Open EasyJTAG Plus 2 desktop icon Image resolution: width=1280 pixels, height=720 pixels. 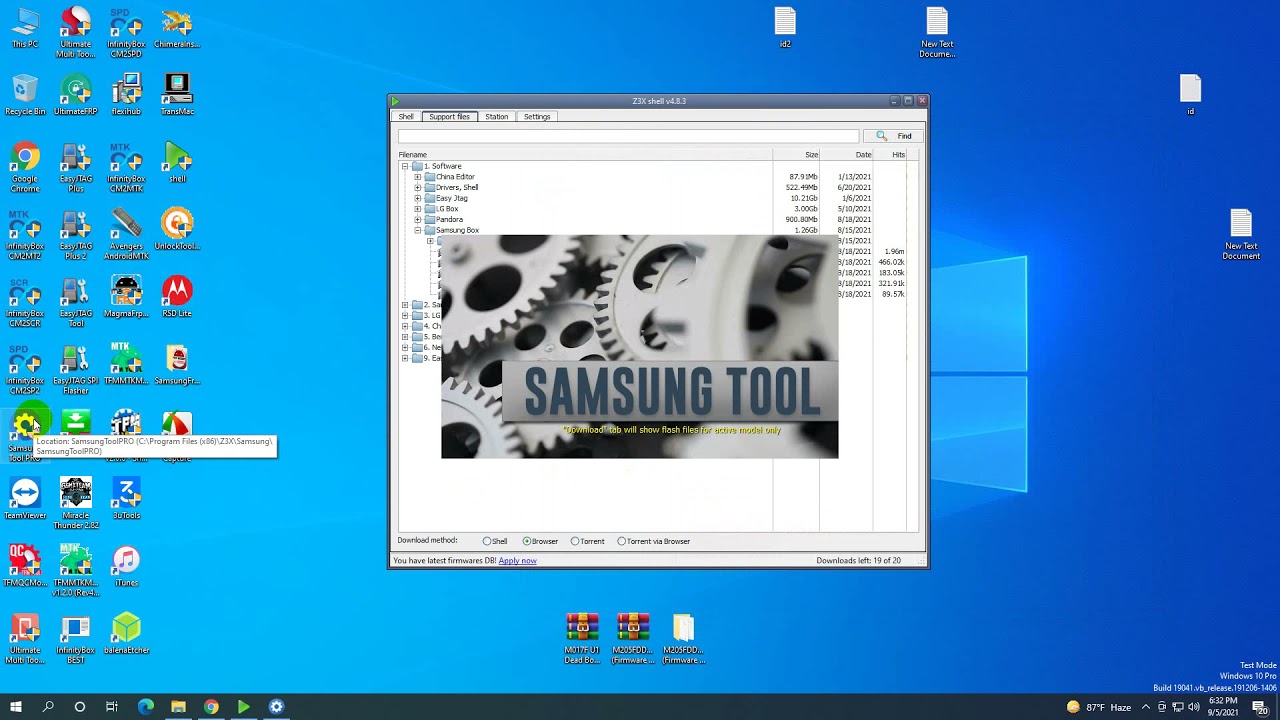[76, 235]
